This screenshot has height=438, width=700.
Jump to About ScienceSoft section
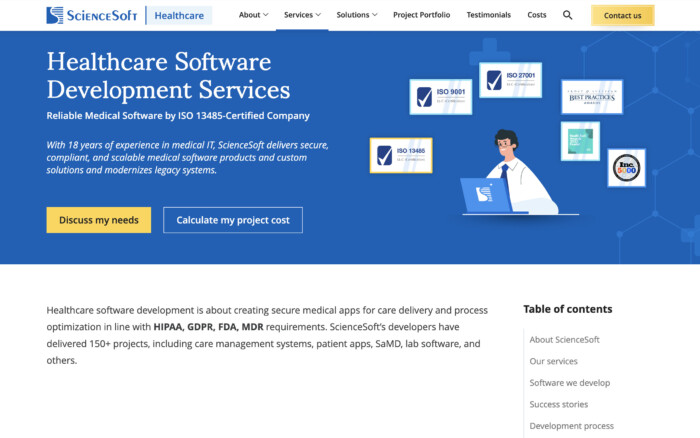click(564, 340)
